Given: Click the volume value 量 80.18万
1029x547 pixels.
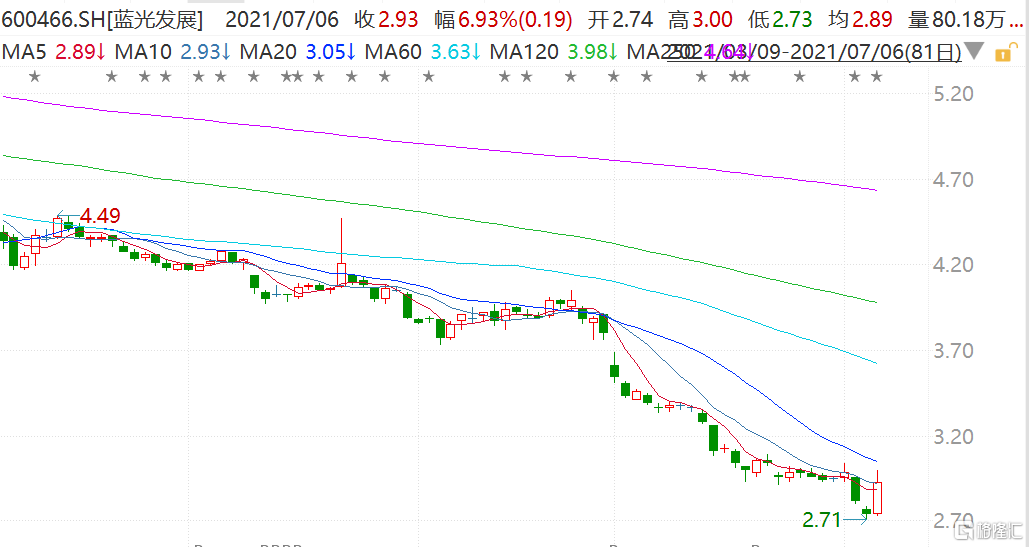Looking at the screenshot, I should [957, 20].
